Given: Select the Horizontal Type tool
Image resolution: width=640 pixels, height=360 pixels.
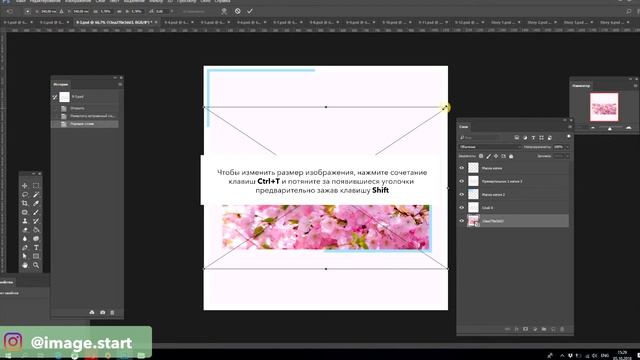Looking at the screenshot, I should click(x=36, y=248).
